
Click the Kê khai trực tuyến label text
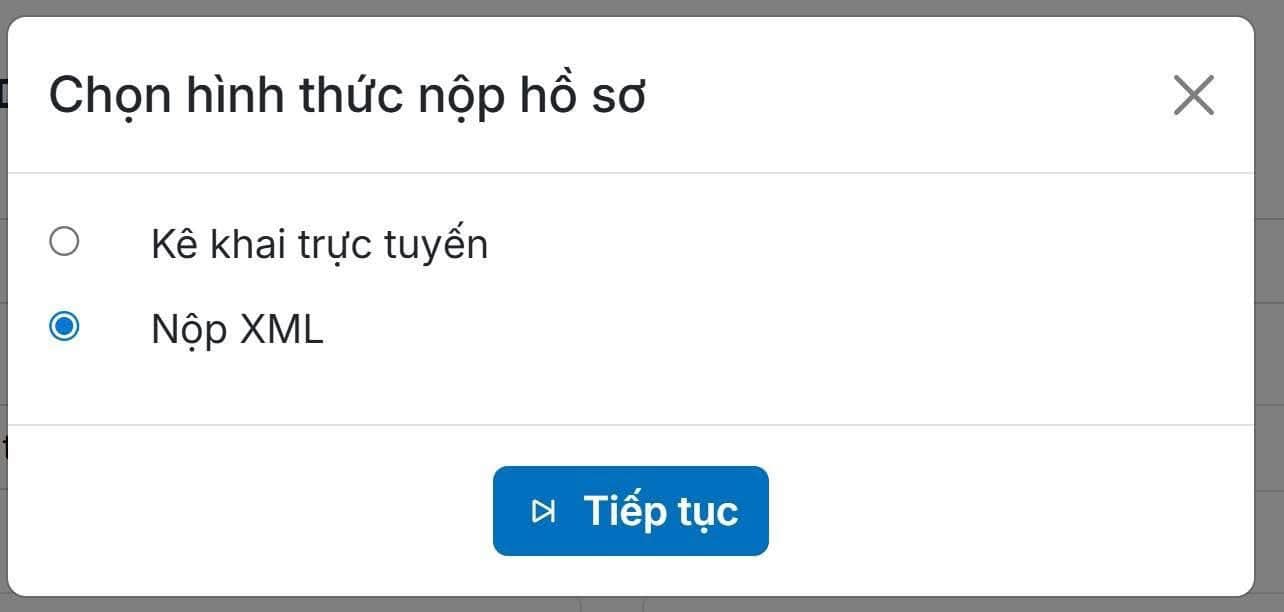coord(319,244)
